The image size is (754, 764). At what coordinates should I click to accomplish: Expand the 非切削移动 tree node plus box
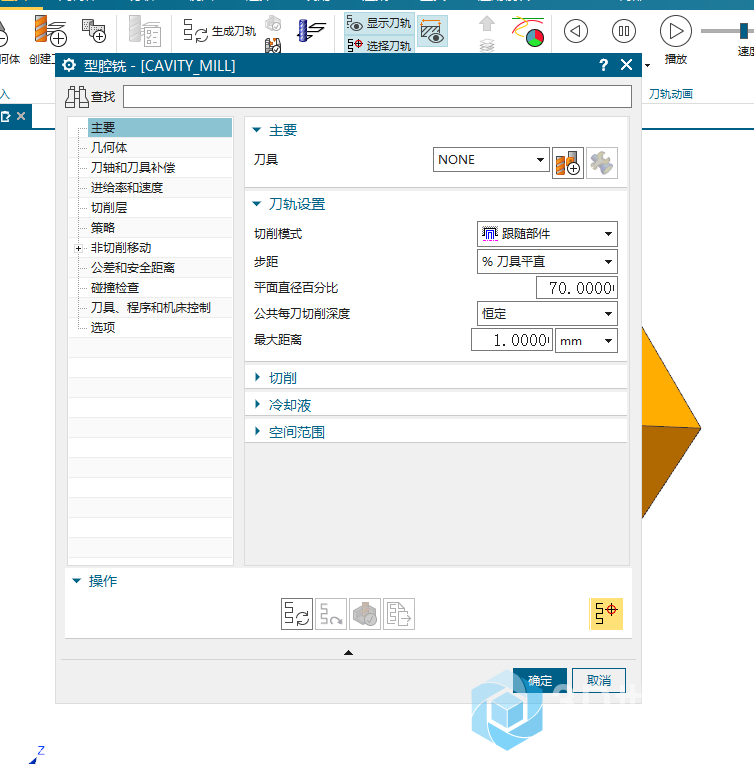(x=78, y=248)
